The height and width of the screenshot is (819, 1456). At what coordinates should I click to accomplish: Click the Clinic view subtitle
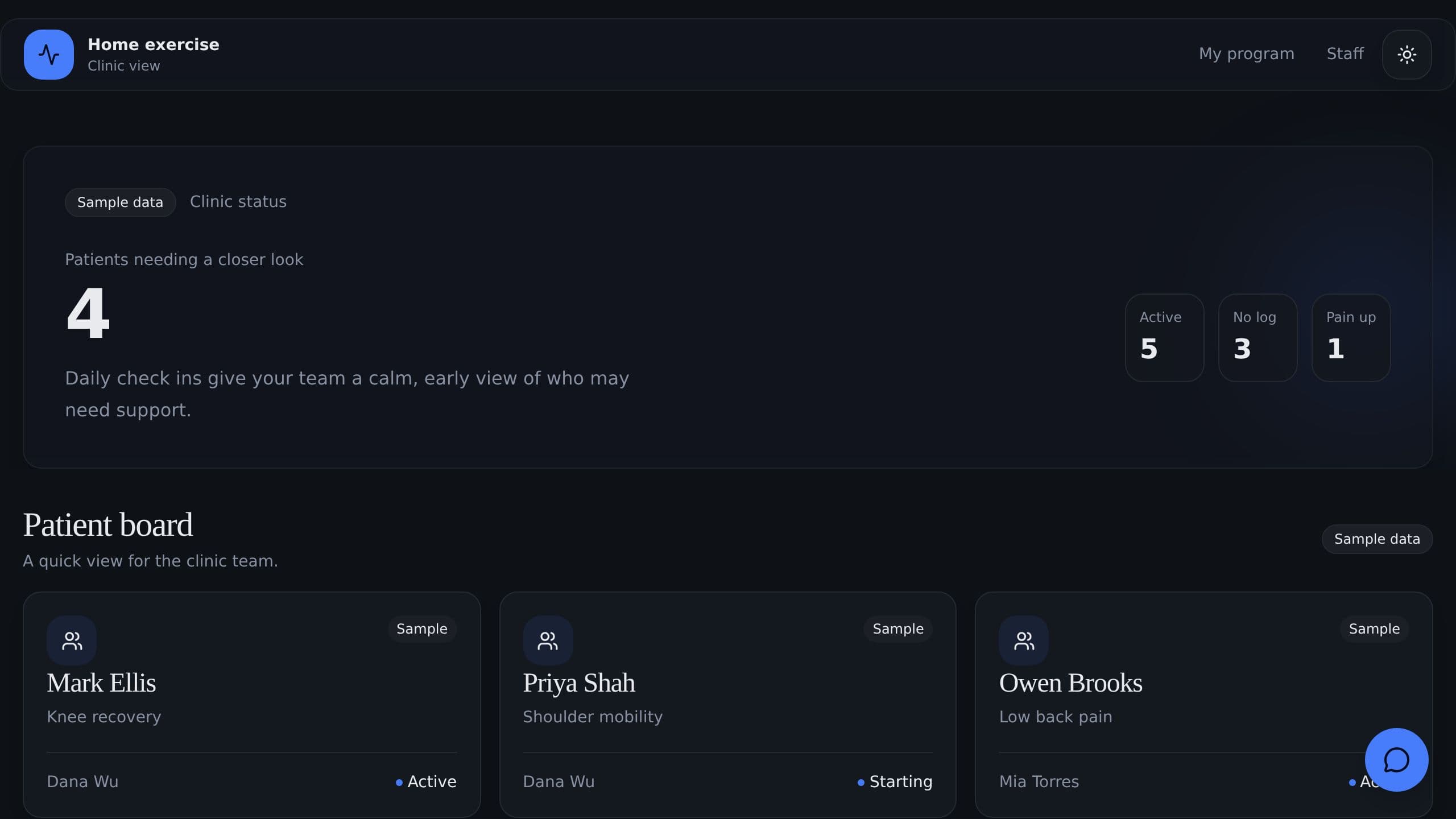tap(124, 66)
